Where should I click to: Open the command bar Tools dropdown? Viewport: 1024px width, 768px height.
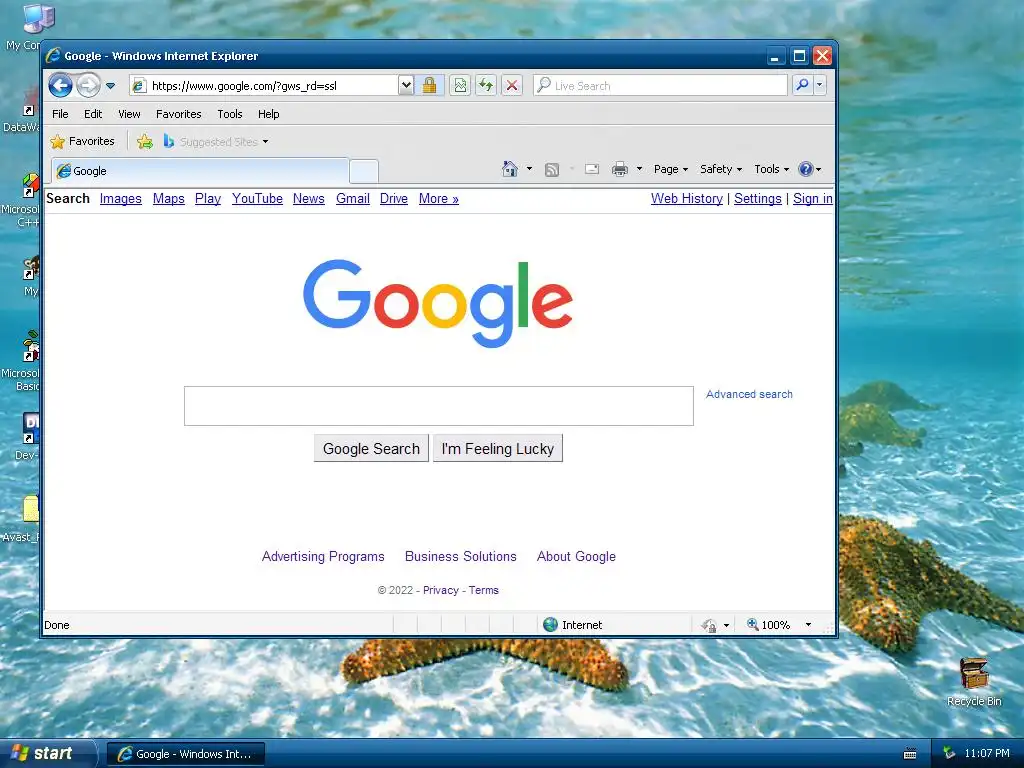click(x=771, y=169)
